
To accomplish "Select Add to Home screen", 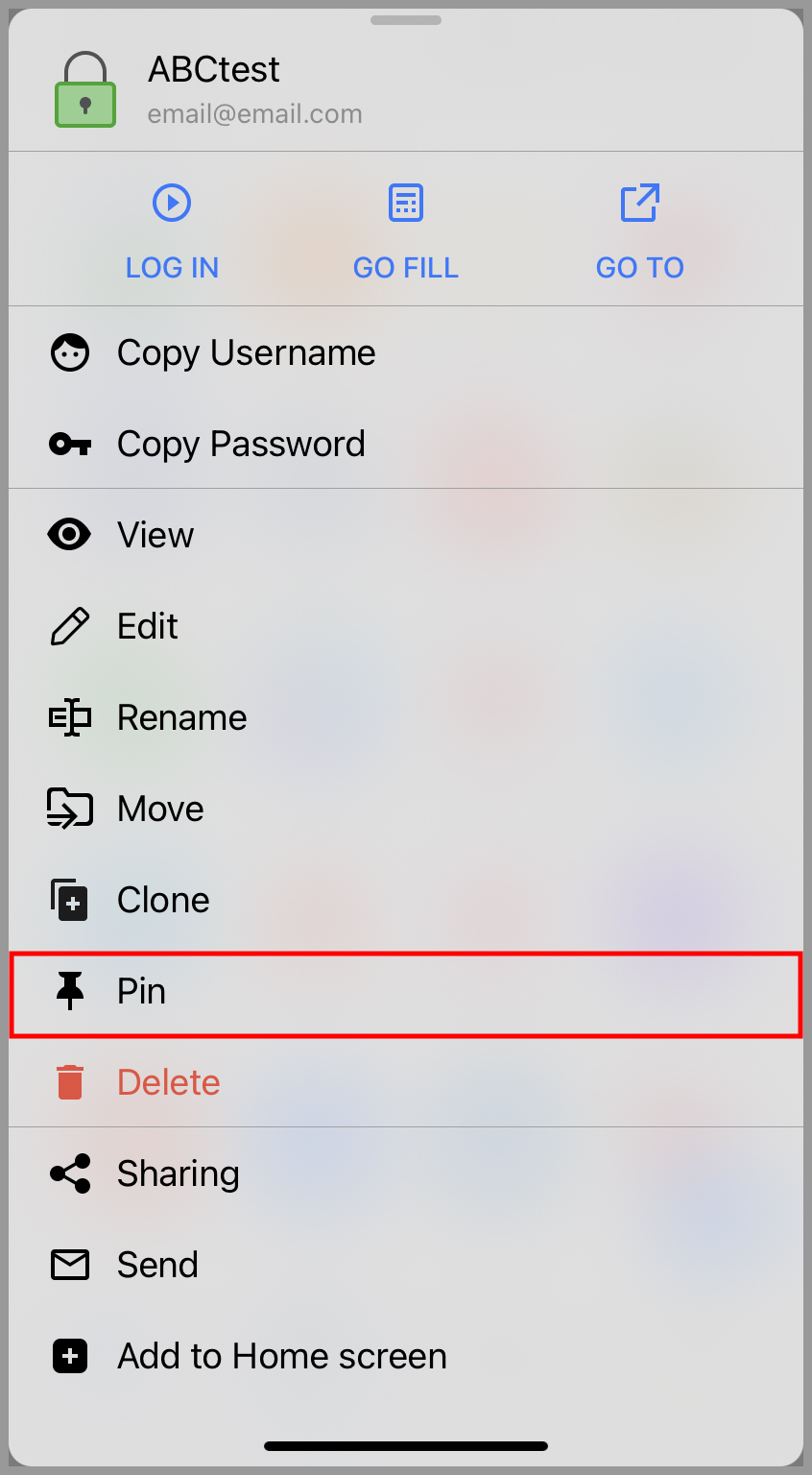I will [281, 1355].
